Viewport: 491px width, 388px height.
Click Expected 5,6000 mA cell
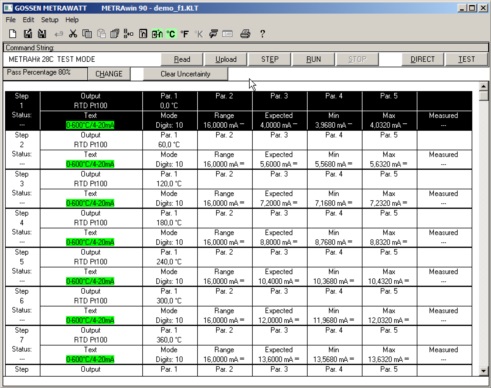[279, 160]
